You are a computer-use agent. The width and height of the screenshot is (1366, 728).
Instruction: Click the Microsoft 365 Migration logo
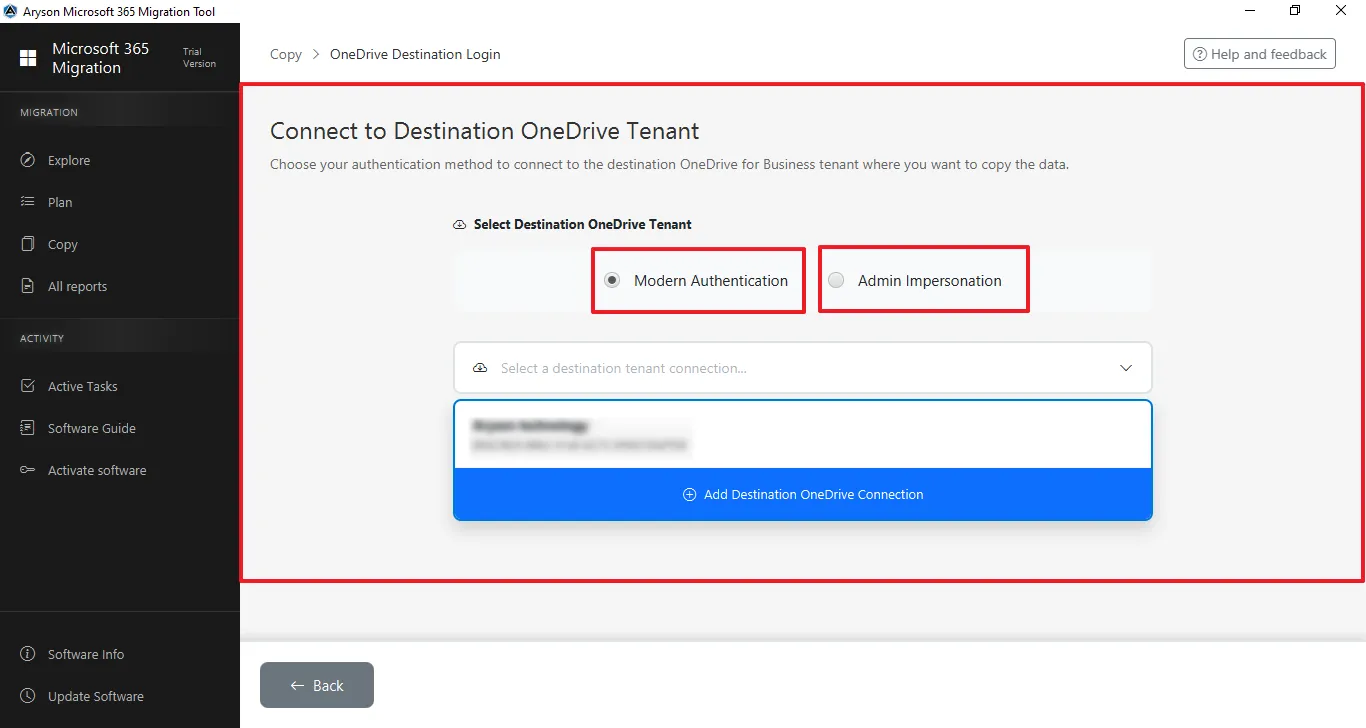[x=28, y=58]
